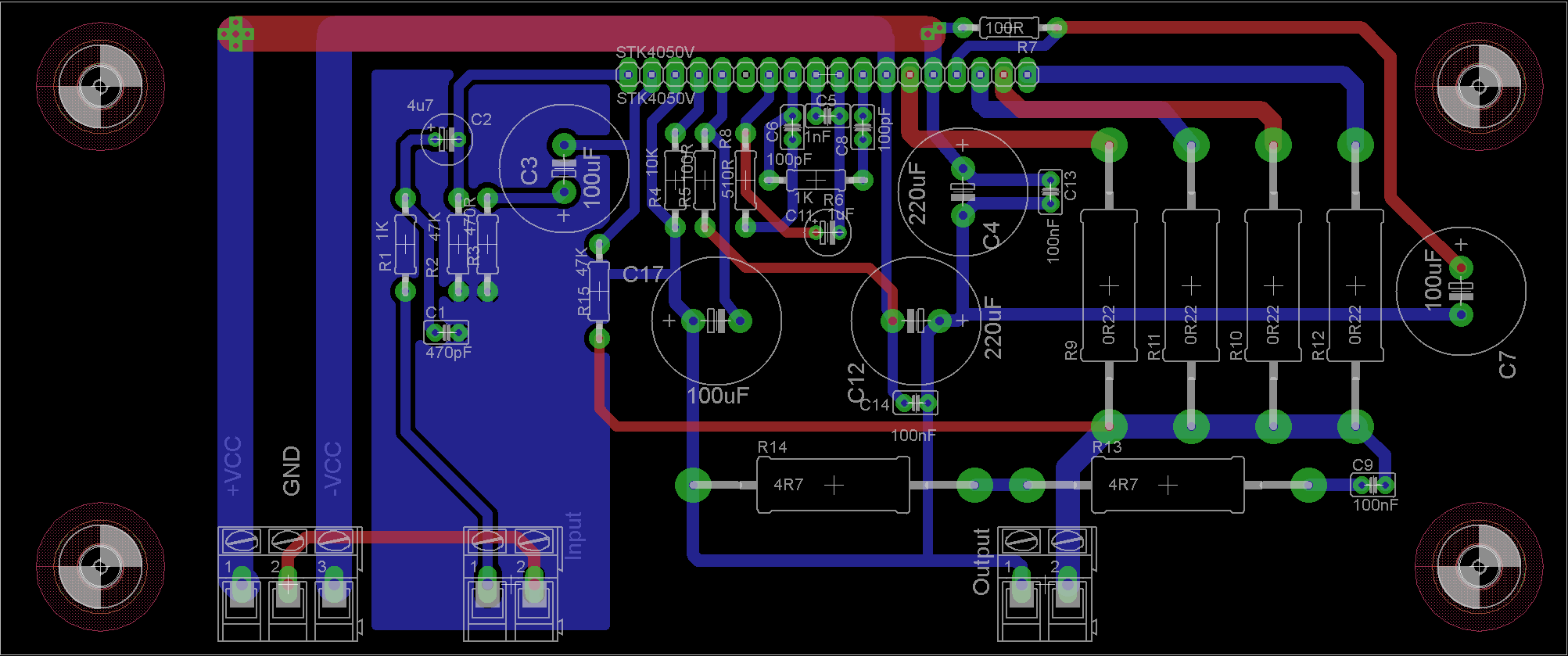Click the C4 designator label

(991, 236)
